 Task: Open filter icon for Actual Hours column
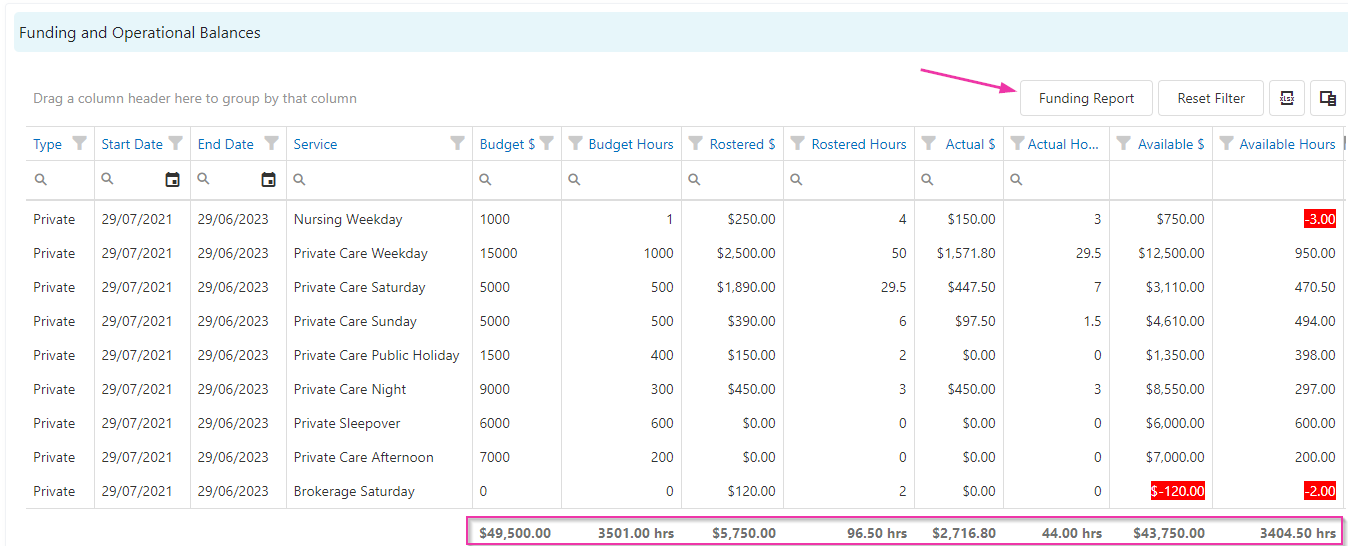(1017, 143)
